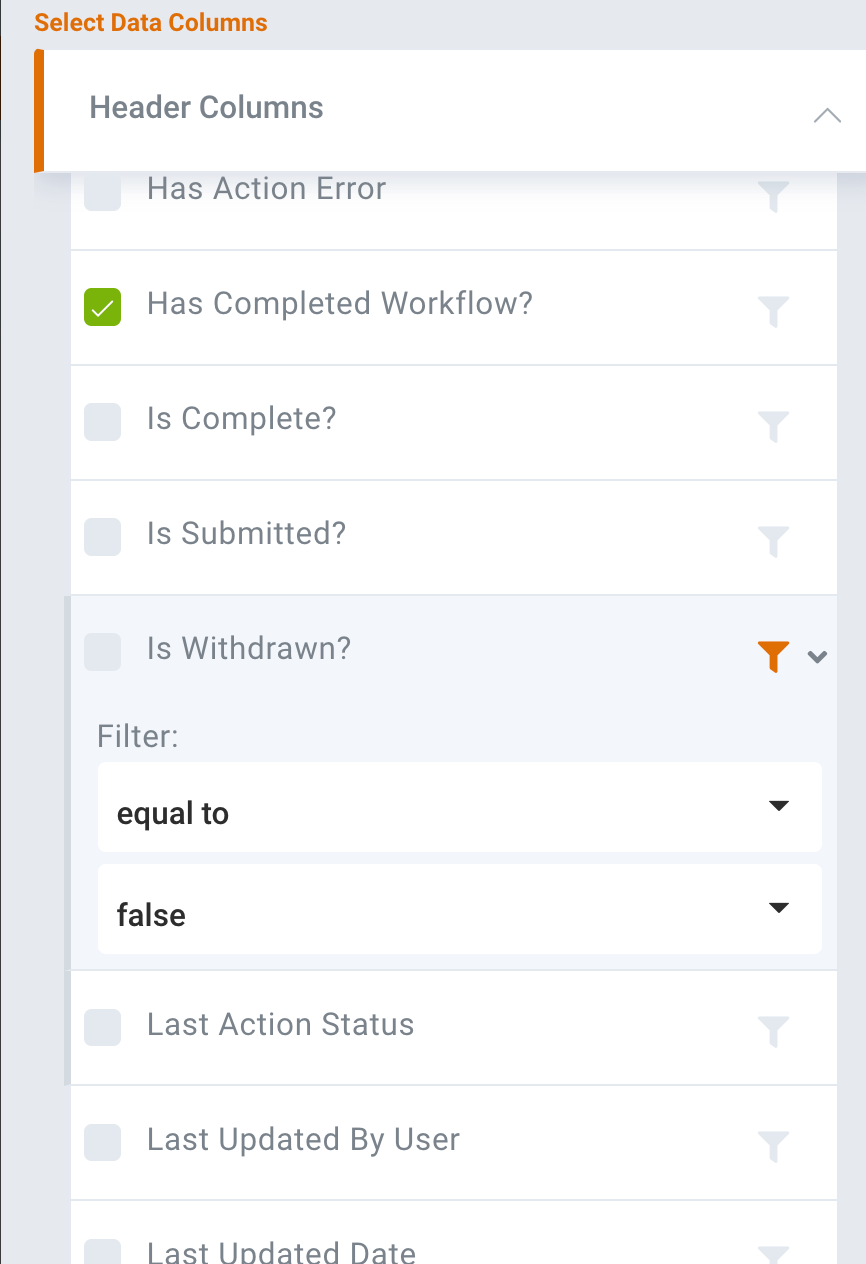Uncheck the Has Completed Workflow? checkbox
This screenshot has width=866, height=1264.
103,307
